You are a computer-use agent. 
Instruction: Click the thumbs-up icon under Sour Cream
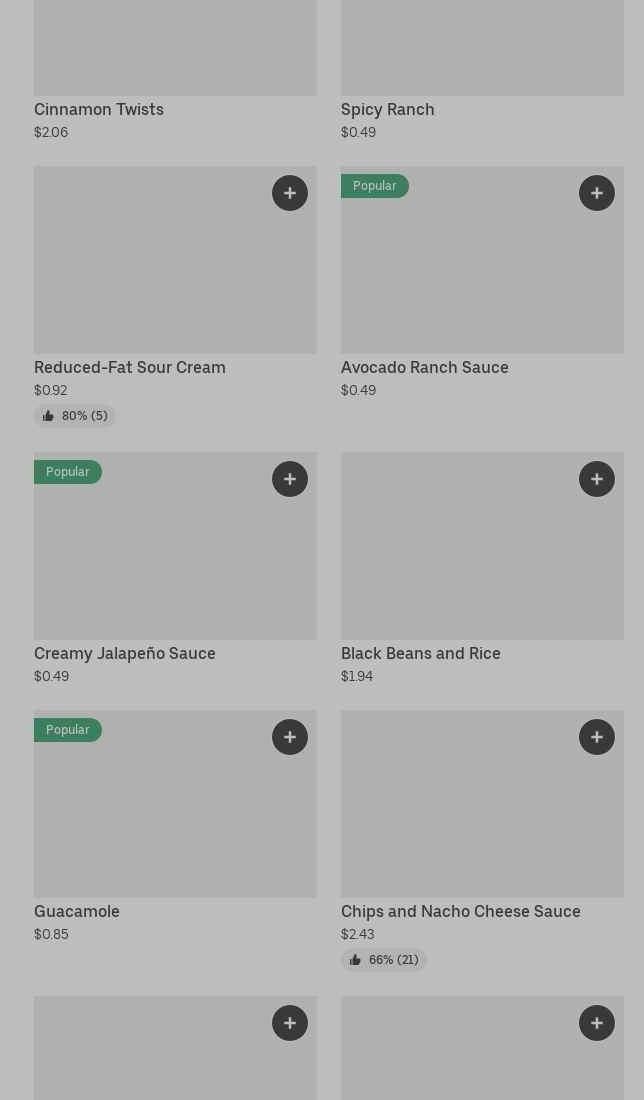tap(48, 416)
